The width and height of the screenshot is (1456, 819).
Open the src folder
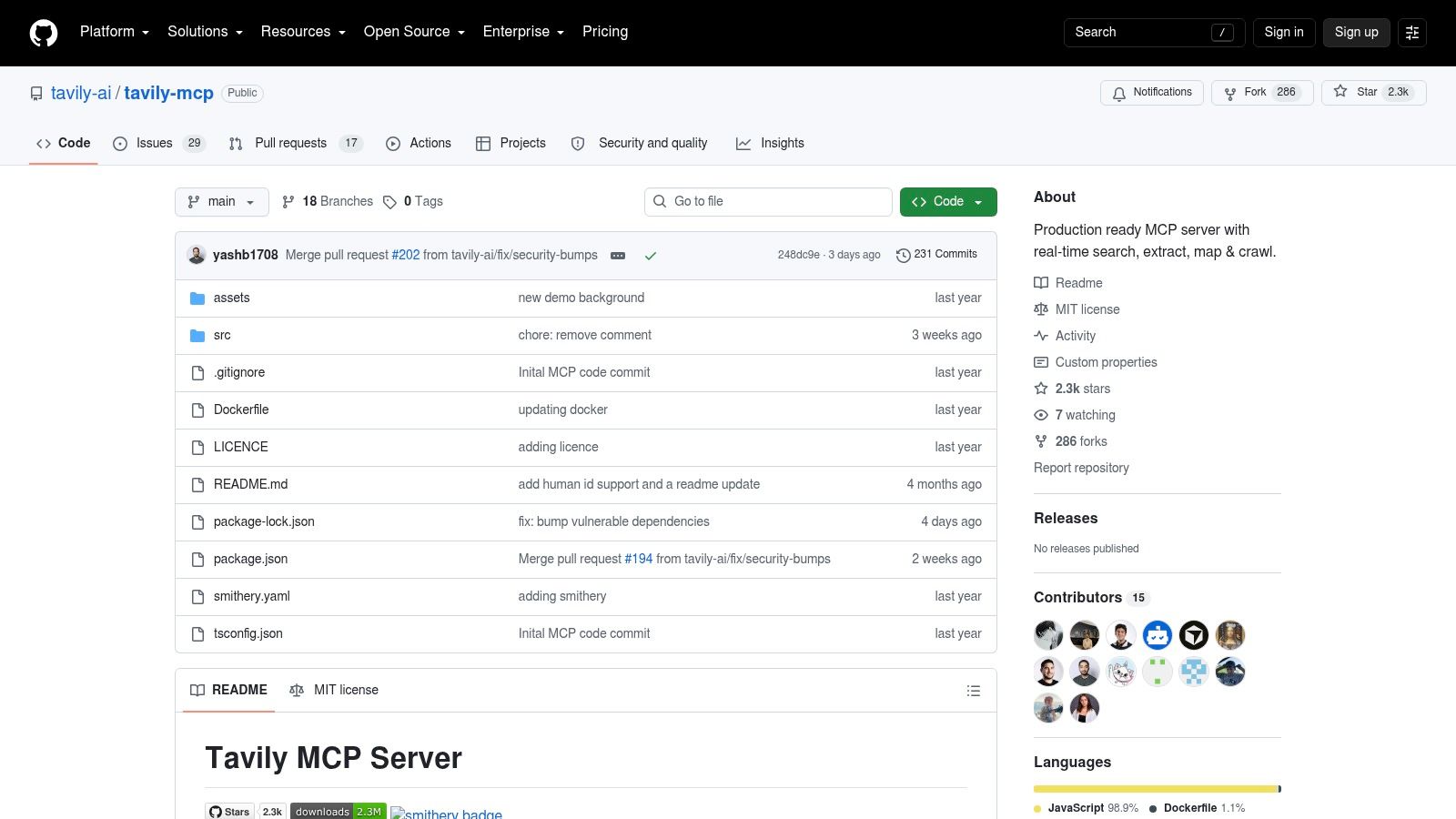222,335
